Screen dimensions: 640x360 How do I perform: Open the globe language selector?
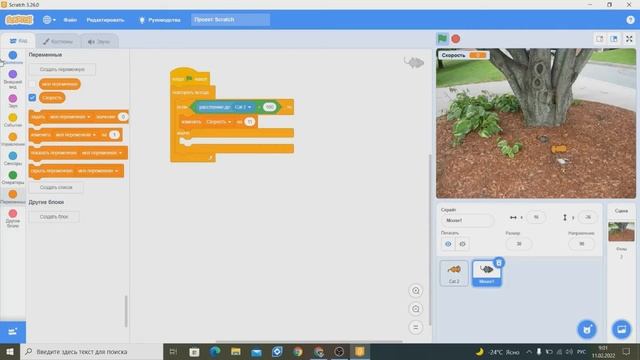coord(49,20)
